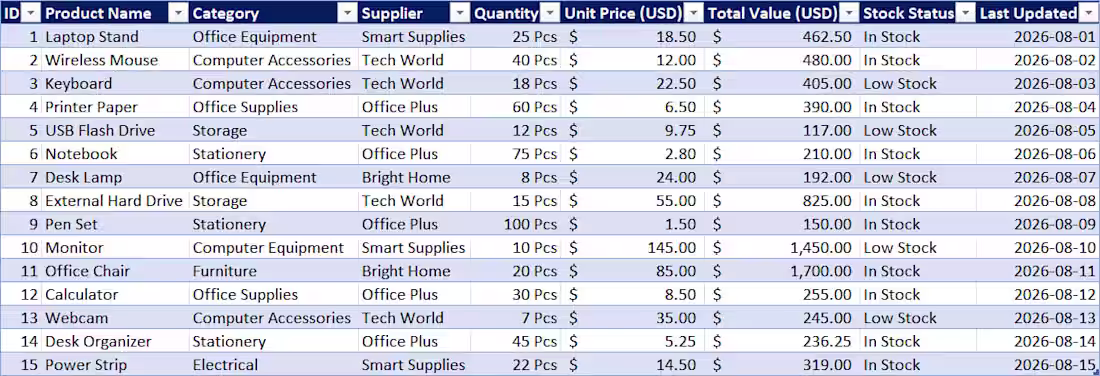Select the 2026-08-15 date cell
The image size is (1100, 376).
[x=1037, y=365]
